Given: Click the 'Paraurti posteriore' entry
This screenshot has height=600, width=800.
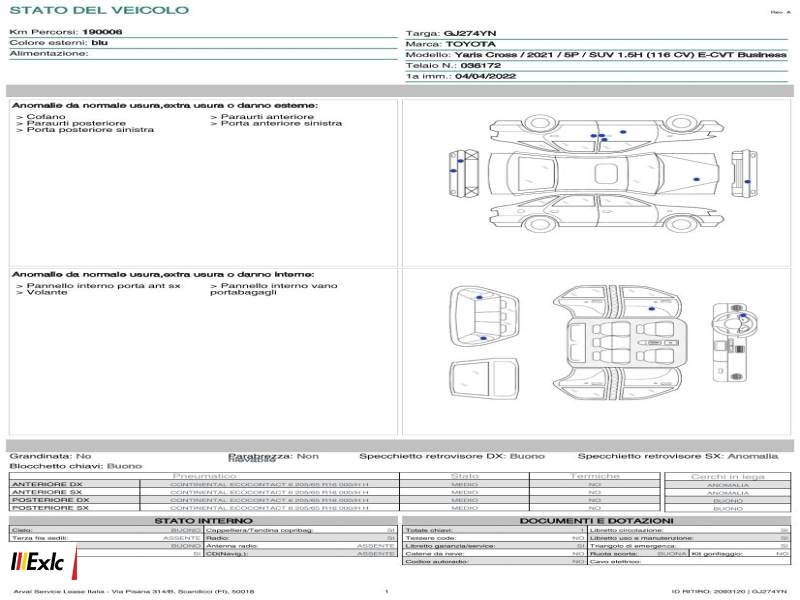Looking at the screenshot, I should pyautogui.click(x=71, y=123).
